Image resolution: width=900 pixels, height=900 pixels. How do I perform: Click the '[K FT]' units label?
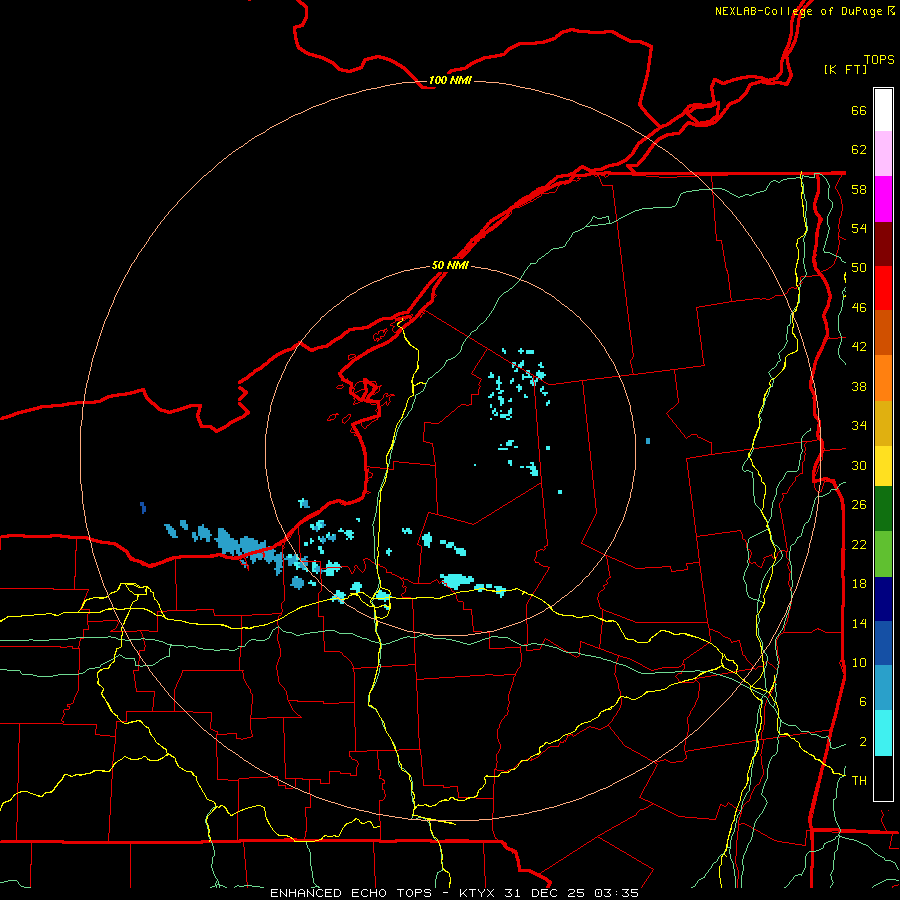845,69
